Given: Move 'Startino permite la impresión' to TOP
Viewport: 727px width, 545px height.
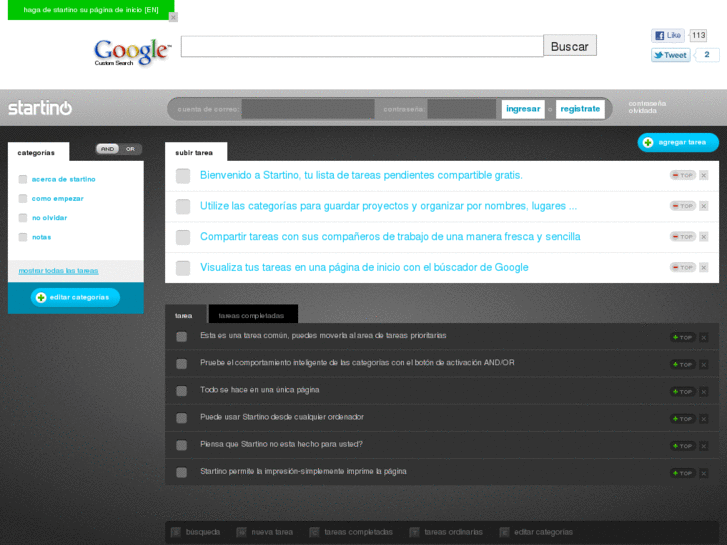Looking at the screenshot, I should click(682, 473).
